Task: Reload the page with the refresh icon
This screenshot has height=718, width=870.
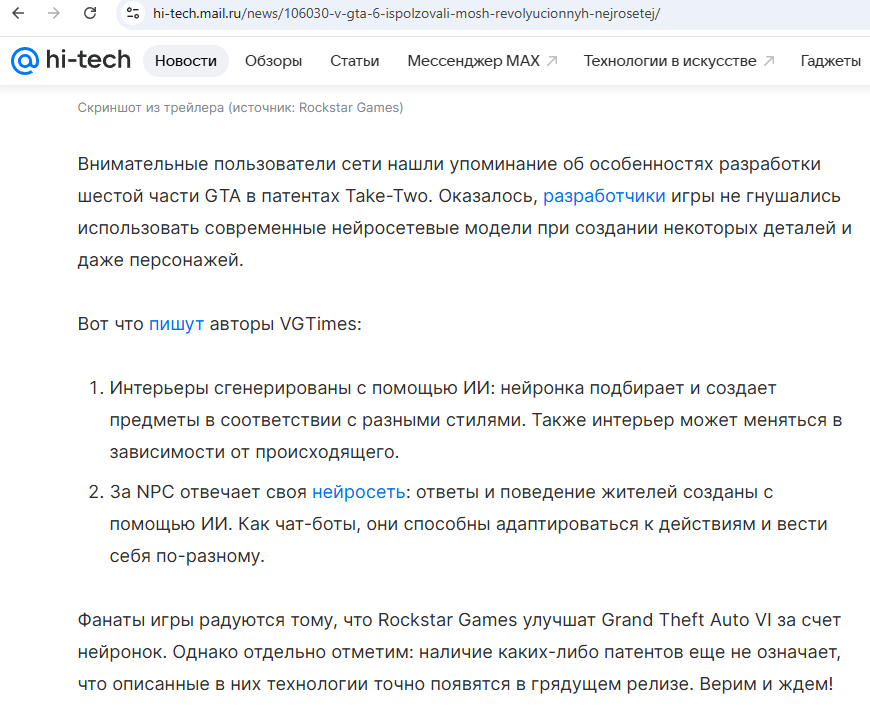Action: pos(90,13)
